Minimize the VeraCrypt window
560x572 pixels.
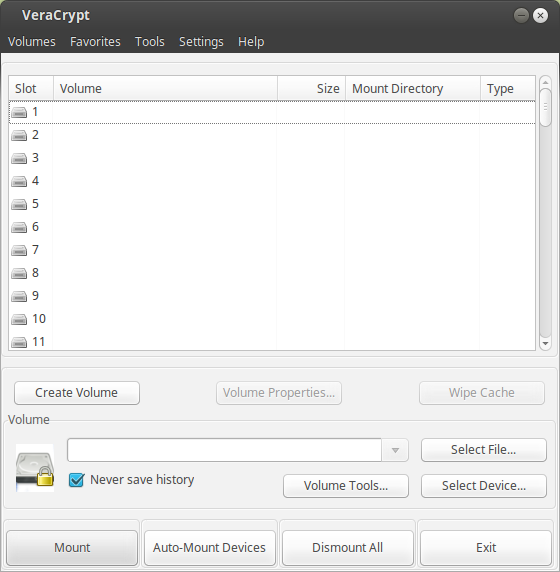point(521,15)
